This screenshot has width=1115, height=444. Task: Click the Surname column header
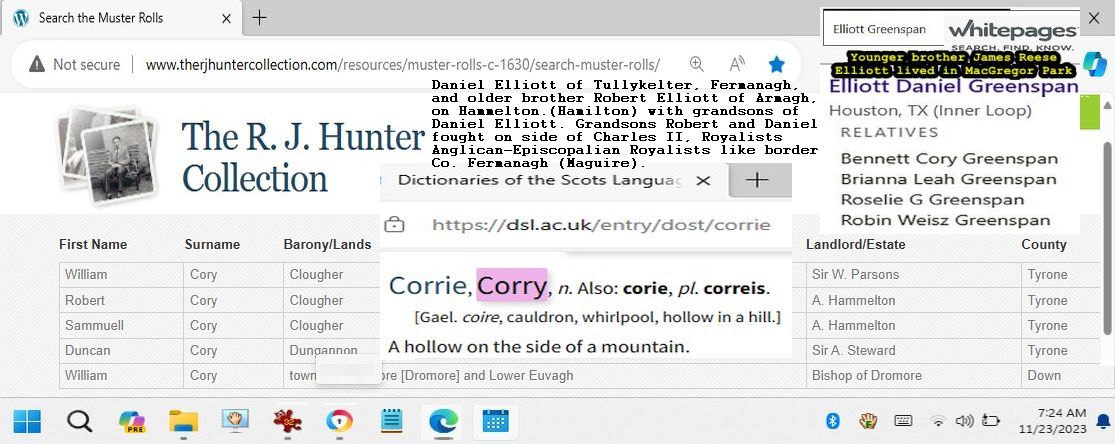point(212,245)
